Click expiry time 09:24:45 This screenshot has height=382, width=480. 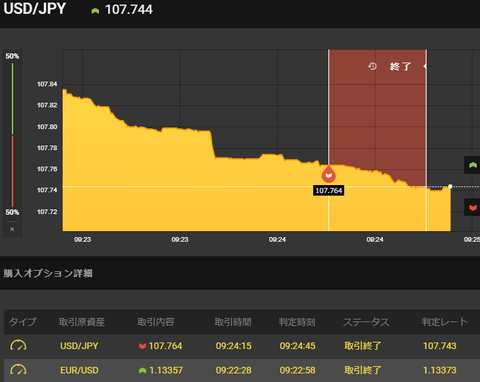[x=297, y=346]
